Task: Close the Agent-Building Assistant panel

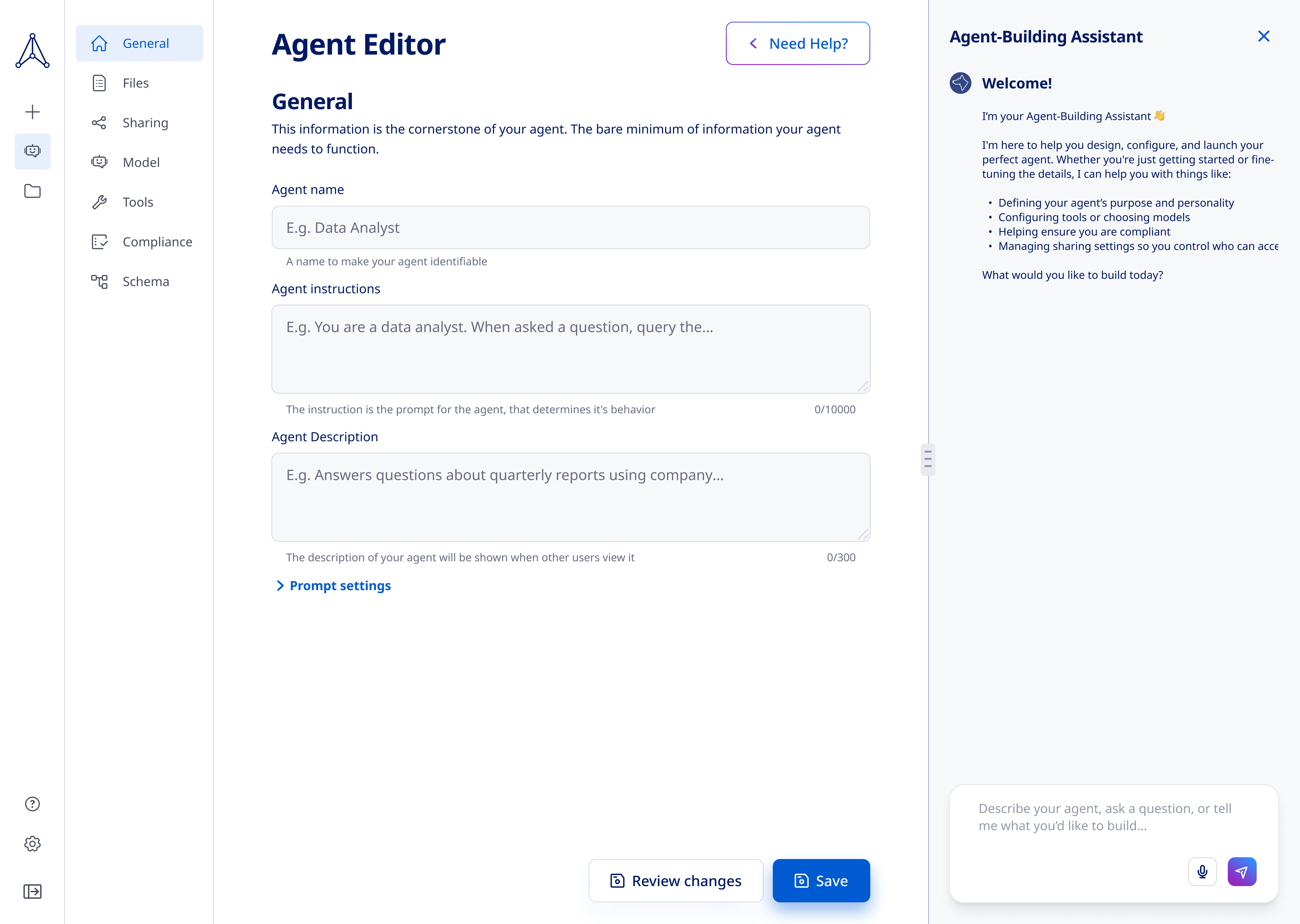Action: pos(1264,36)
